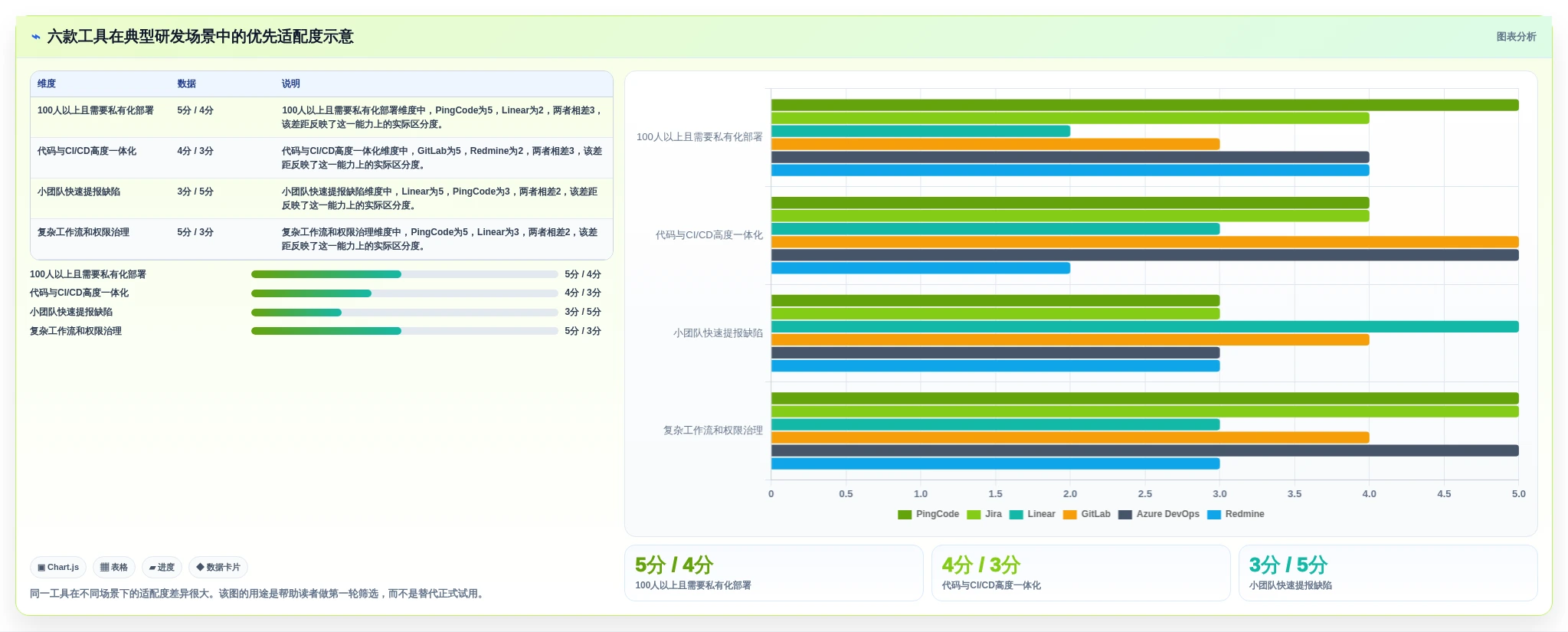The width and height of the screenshot is (1568, 632).
Task: Toggle Linear series in chart legend
Action: (x=1033, y=514)
